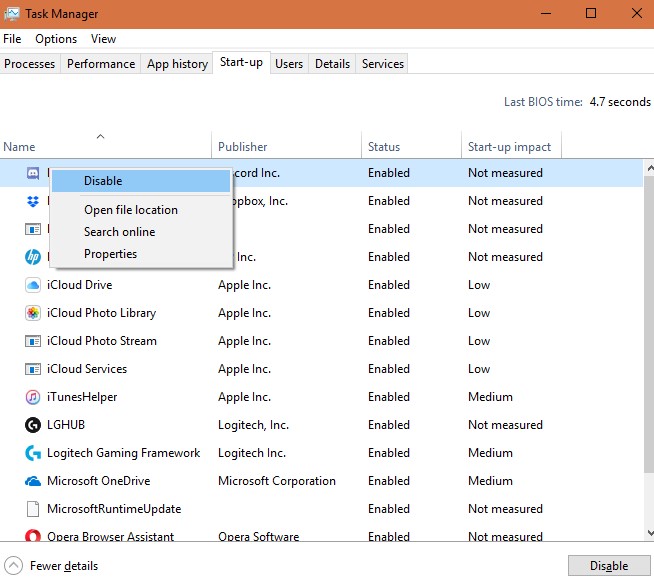The image size is (654, 585).
Task: Click the LGHUB Logitech icon
Action: (32, 425)
